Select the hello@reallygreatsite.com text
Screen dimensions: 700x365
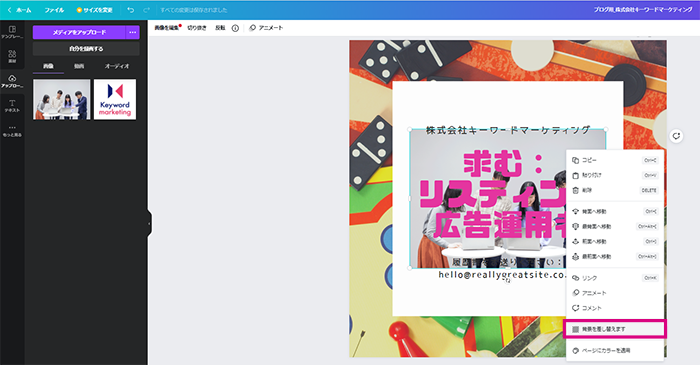[502, 275]
